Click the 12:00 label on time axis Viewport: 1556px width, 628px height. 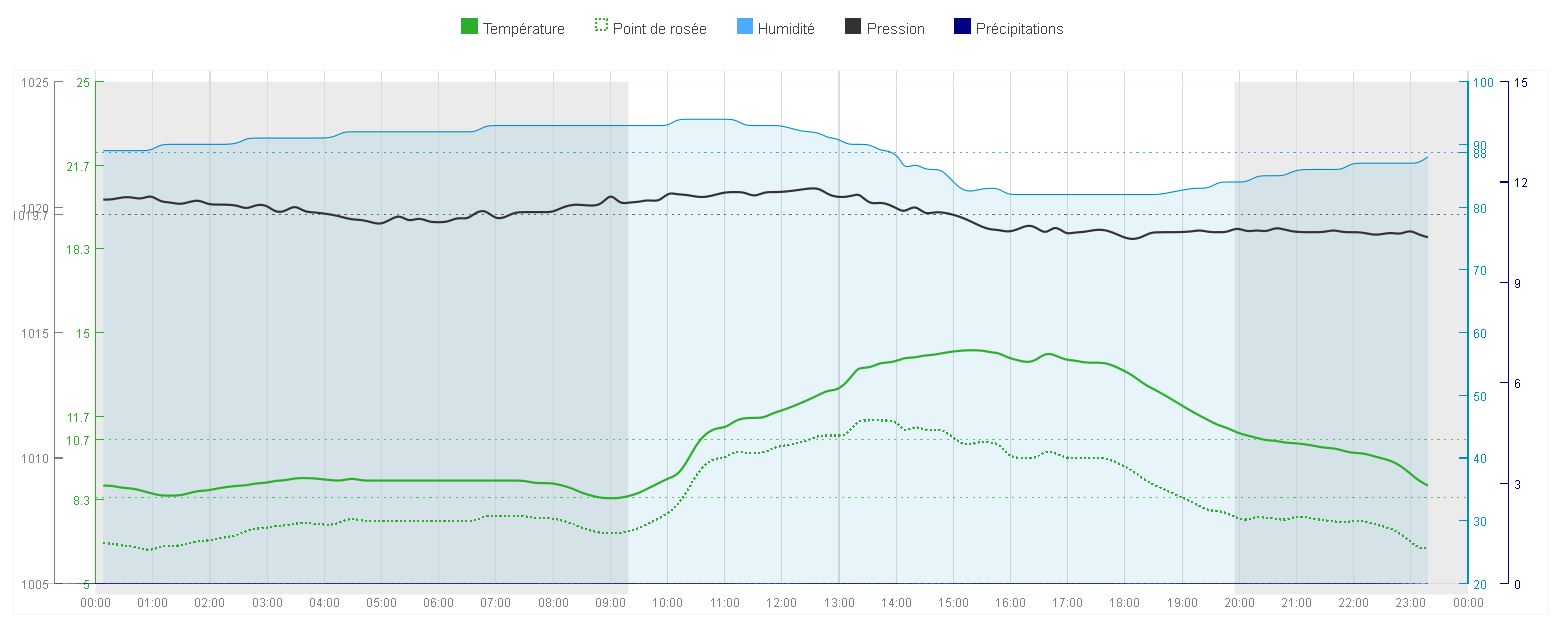point(782,603)
